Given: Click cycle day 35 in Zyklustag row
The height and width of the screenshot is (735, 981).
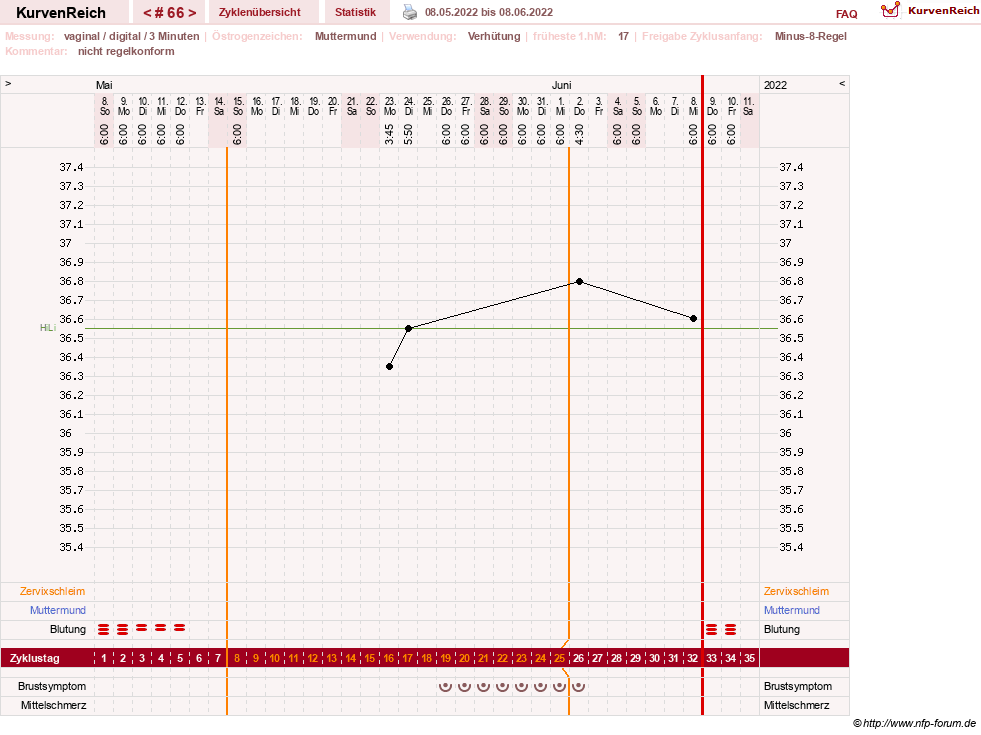Looking at the screenshot, I should pos(749,658).
